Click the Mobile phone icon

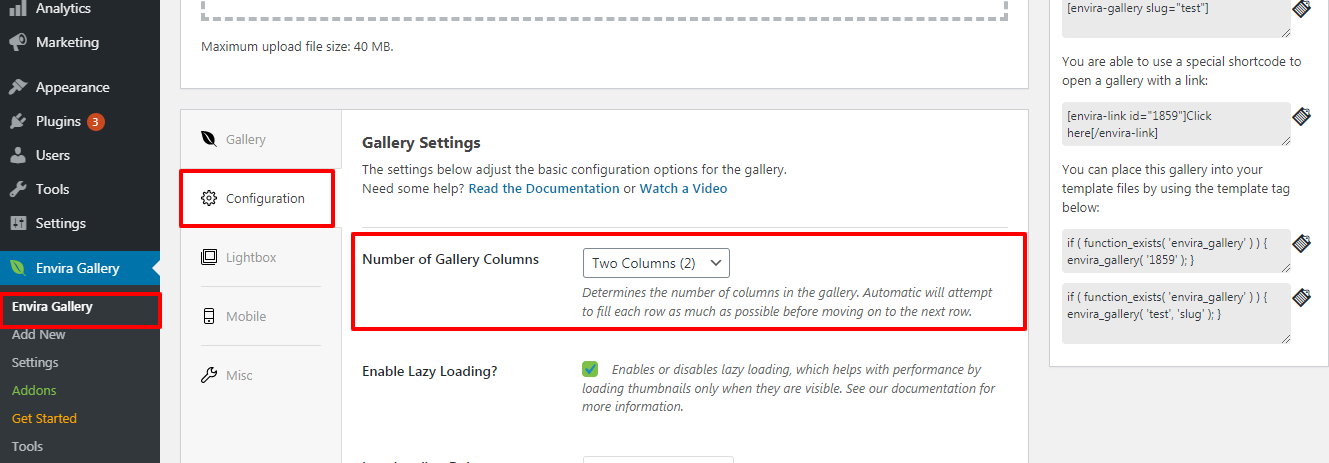coord(209,316)
